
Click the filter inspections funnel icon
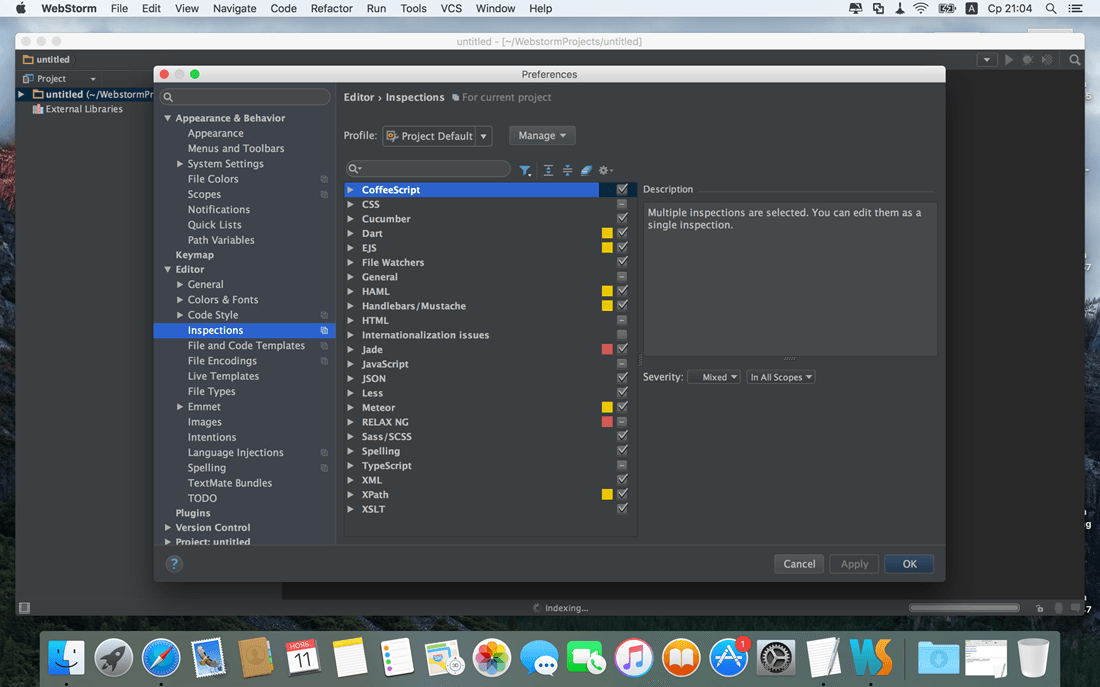(x=524, y=170)
